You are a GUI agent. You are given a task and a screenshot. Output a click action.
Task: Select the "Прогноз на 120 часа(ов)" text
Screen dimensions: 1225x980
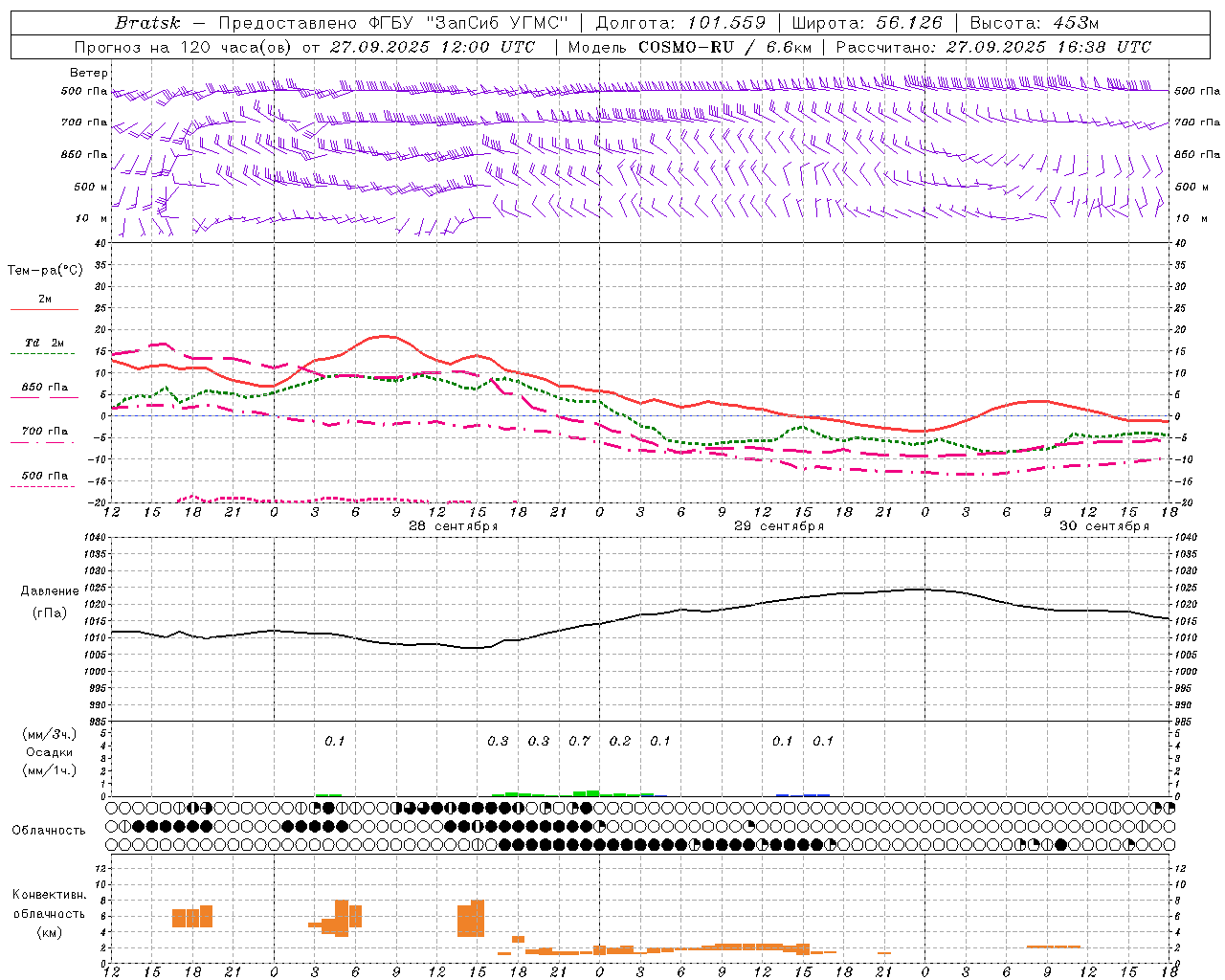click(184, 47)
